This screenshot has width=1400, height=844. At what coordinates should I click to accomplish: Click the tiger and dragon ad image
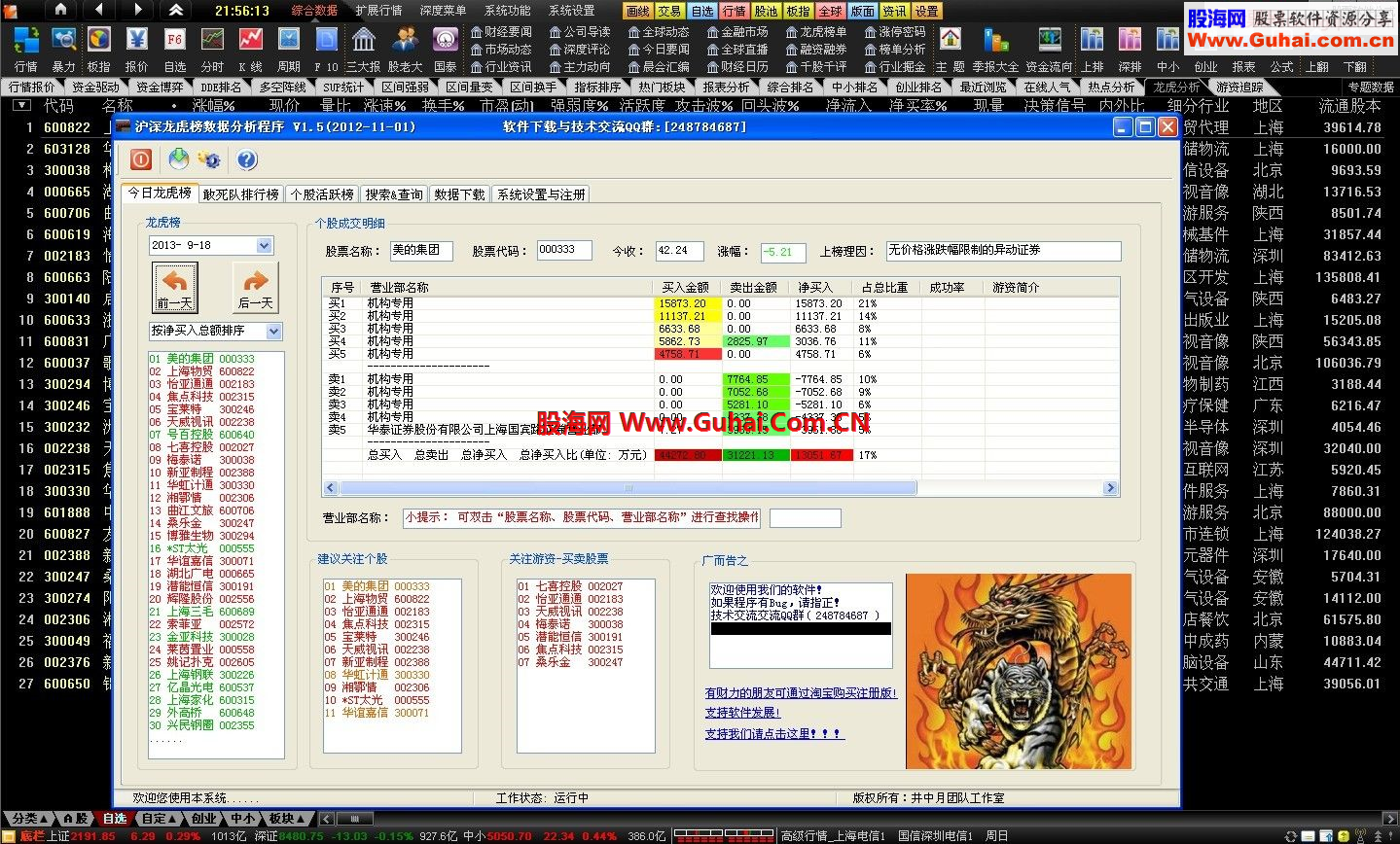click(1019, 671)
